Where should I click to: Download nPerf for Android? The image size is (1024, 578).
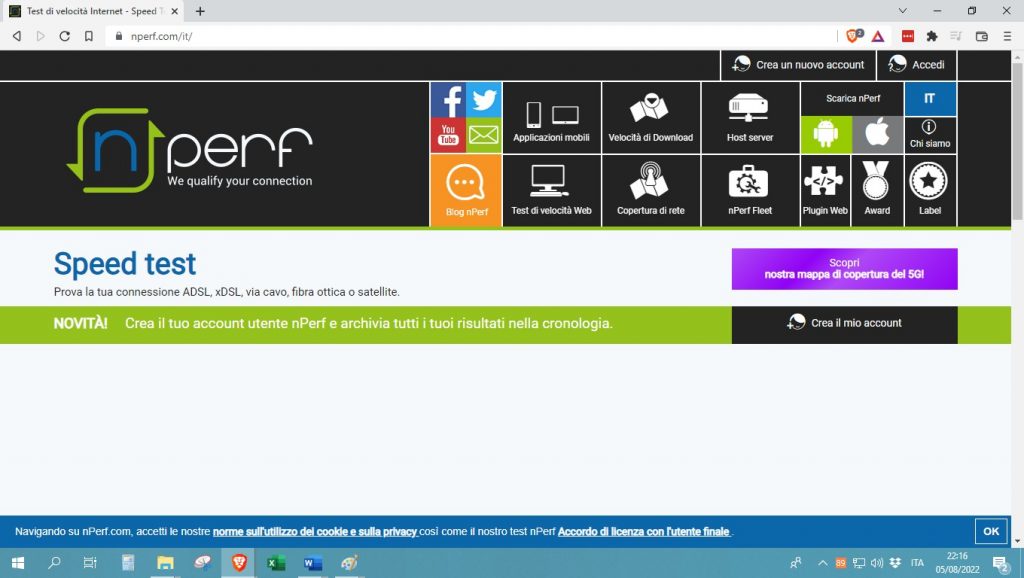[824, 134]
